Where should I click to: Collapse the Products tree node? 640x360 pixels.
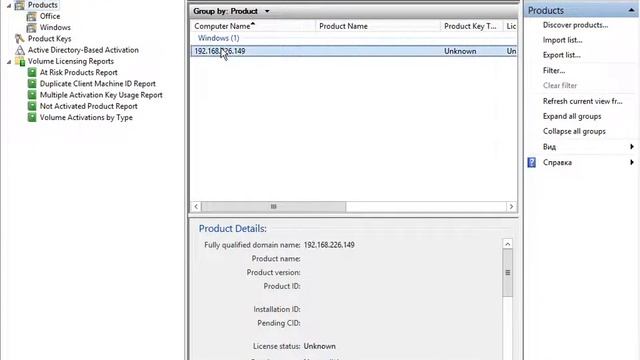tap(9, 6)
